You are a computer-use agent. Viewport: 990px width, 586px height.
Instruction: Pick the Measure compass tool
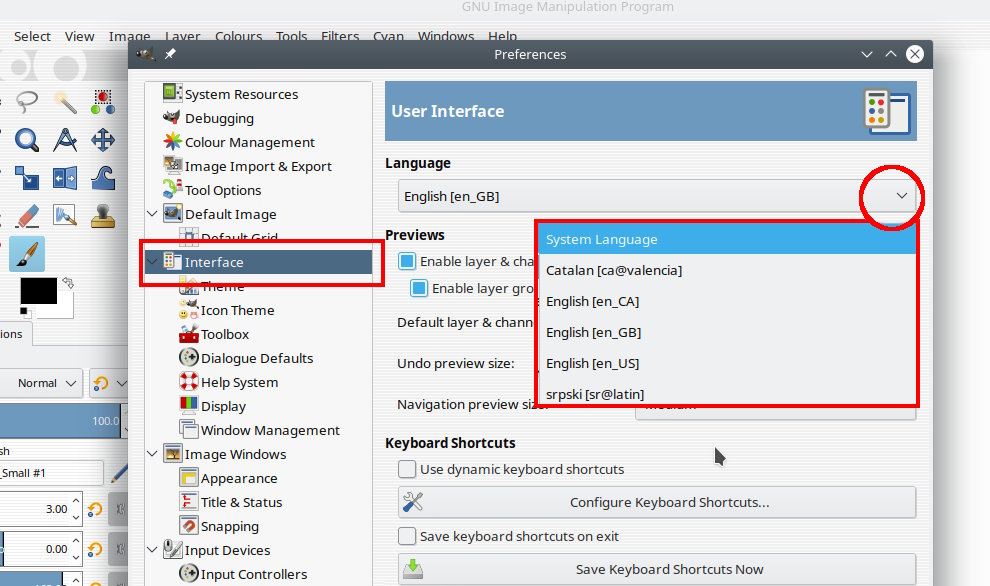[65, 140]
